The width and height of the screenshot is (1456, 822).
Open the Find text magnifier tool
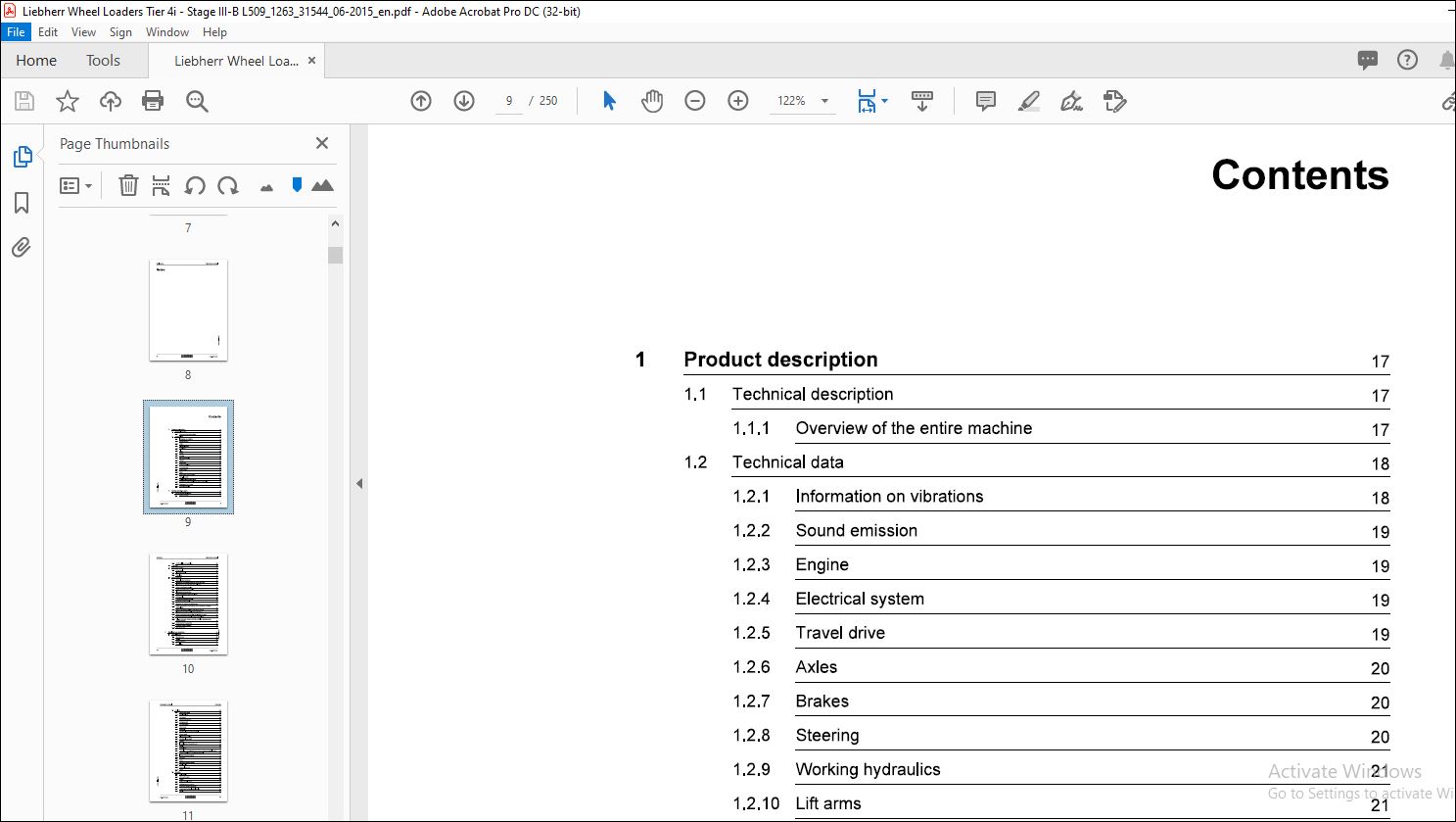[x=197, y=101]
